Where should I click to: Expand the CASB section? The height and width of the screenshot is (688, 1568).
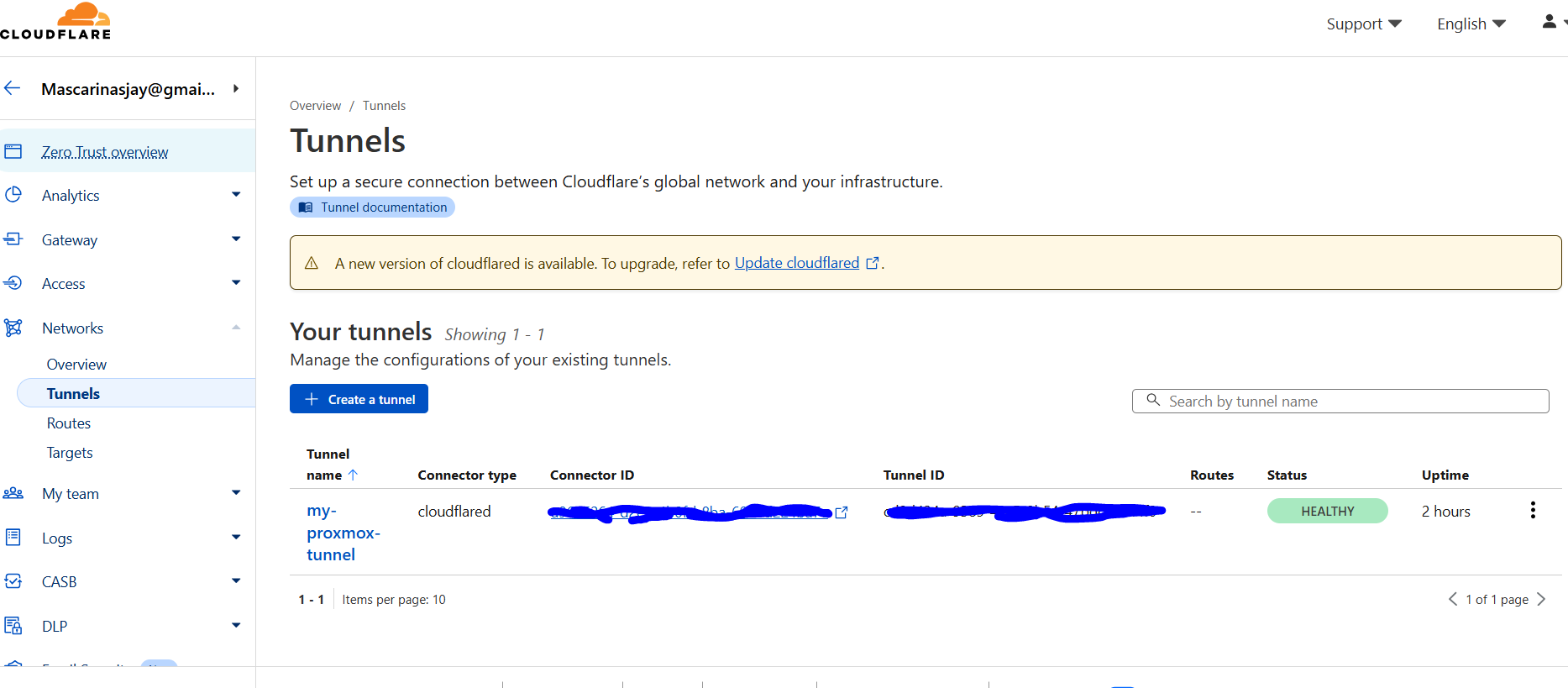click(236, 581)
